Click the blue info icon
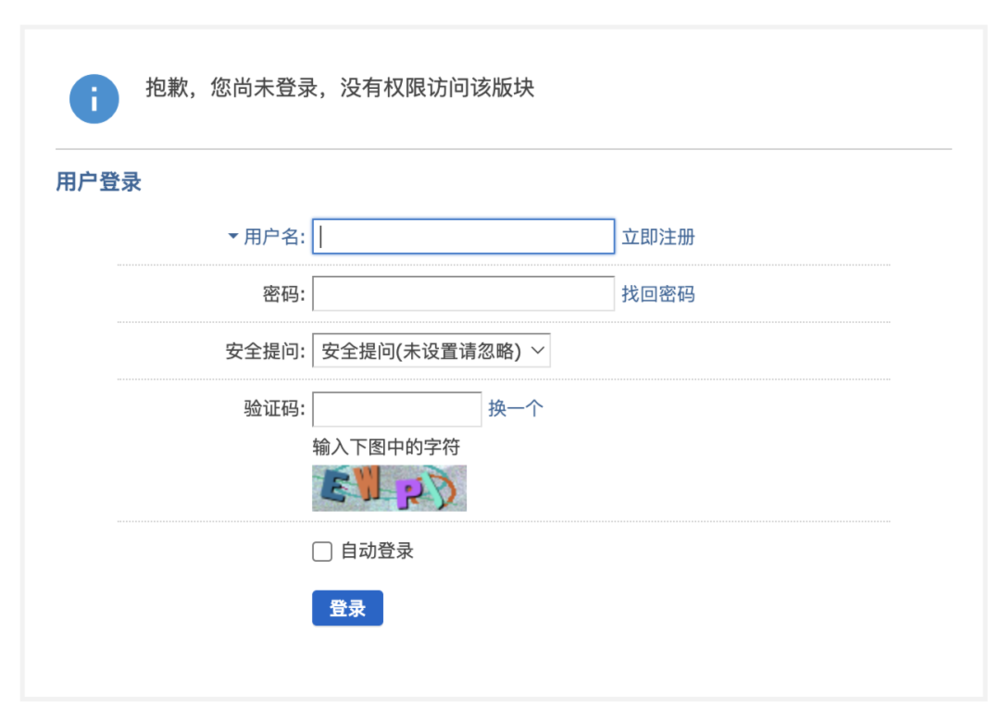Viewport: 1000px width, 720px height. 94,99
